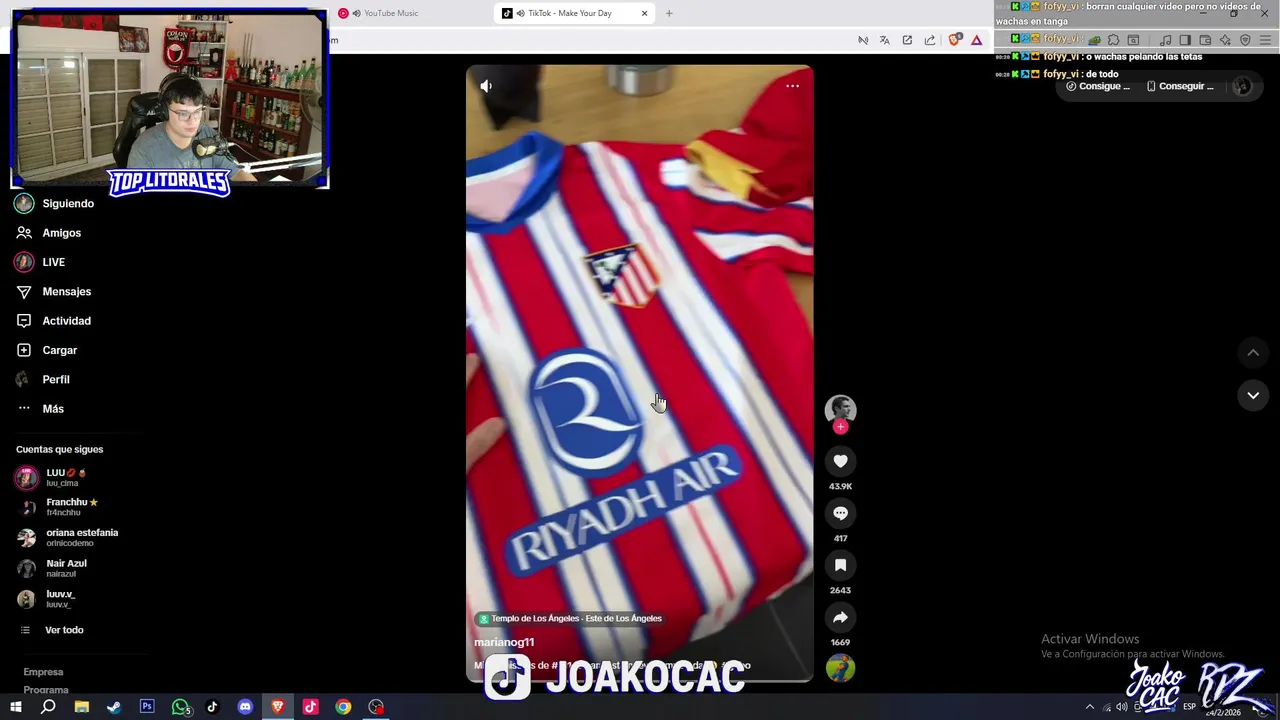
Task: Switch to the YouTube Music tab
Action: pyautogui.click(x=410, y=13)
